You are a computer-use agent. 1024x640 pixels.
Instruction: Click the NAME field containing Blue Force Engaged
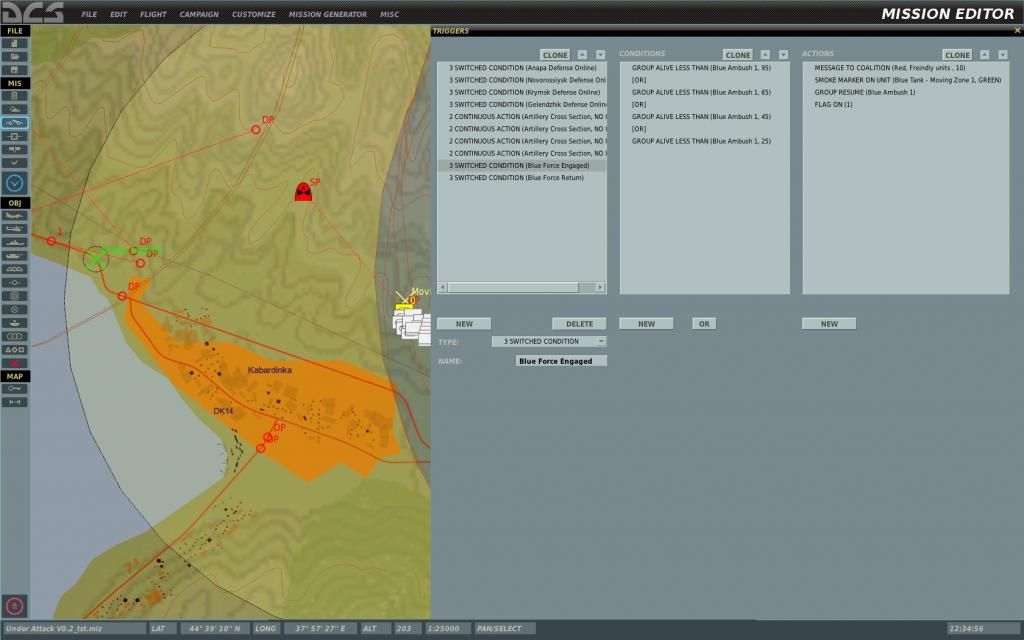click(560, 359)
